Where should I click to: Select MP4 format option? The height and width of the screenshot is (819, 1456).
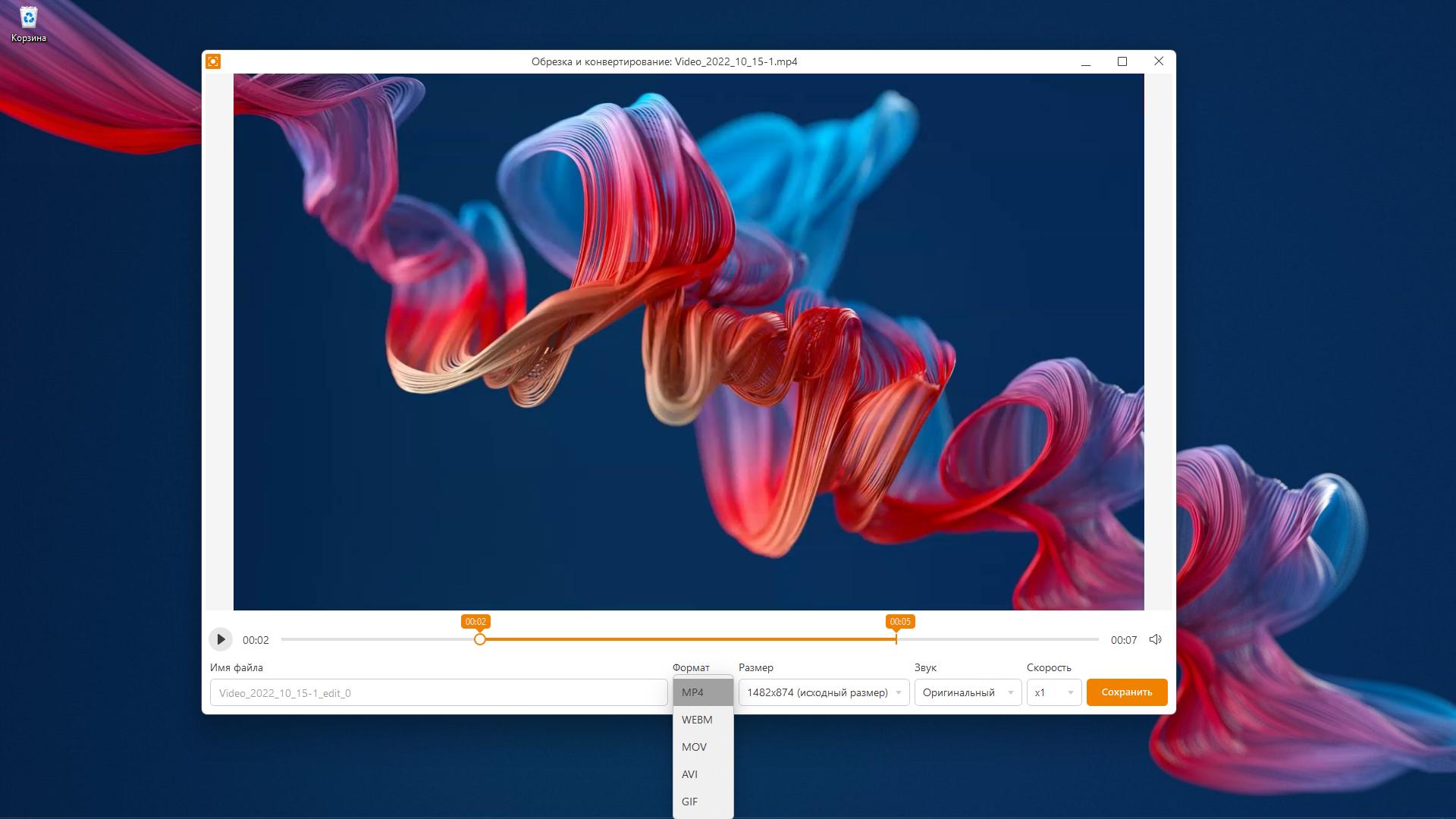click(703, 692)
